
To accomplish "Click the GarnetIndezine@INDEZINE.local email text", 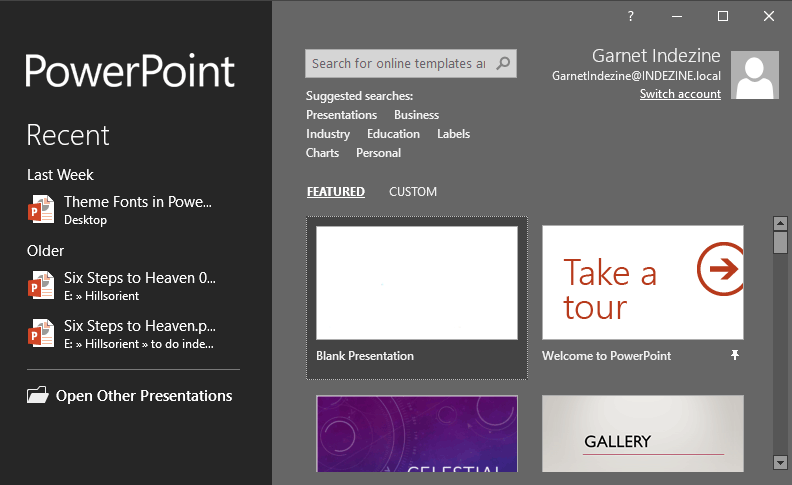I will point(636,76).
